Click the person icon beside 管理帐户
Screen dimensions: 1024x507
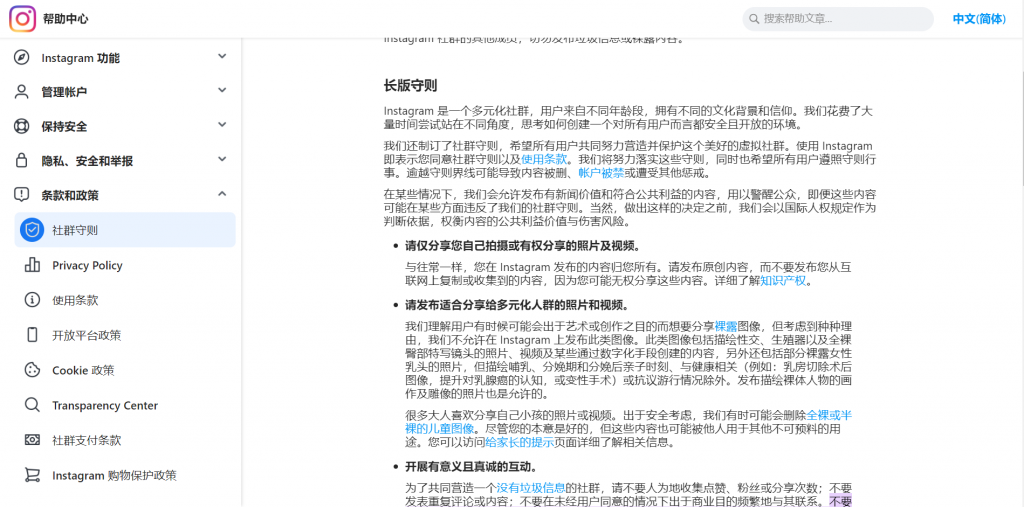tap(22, 92)
